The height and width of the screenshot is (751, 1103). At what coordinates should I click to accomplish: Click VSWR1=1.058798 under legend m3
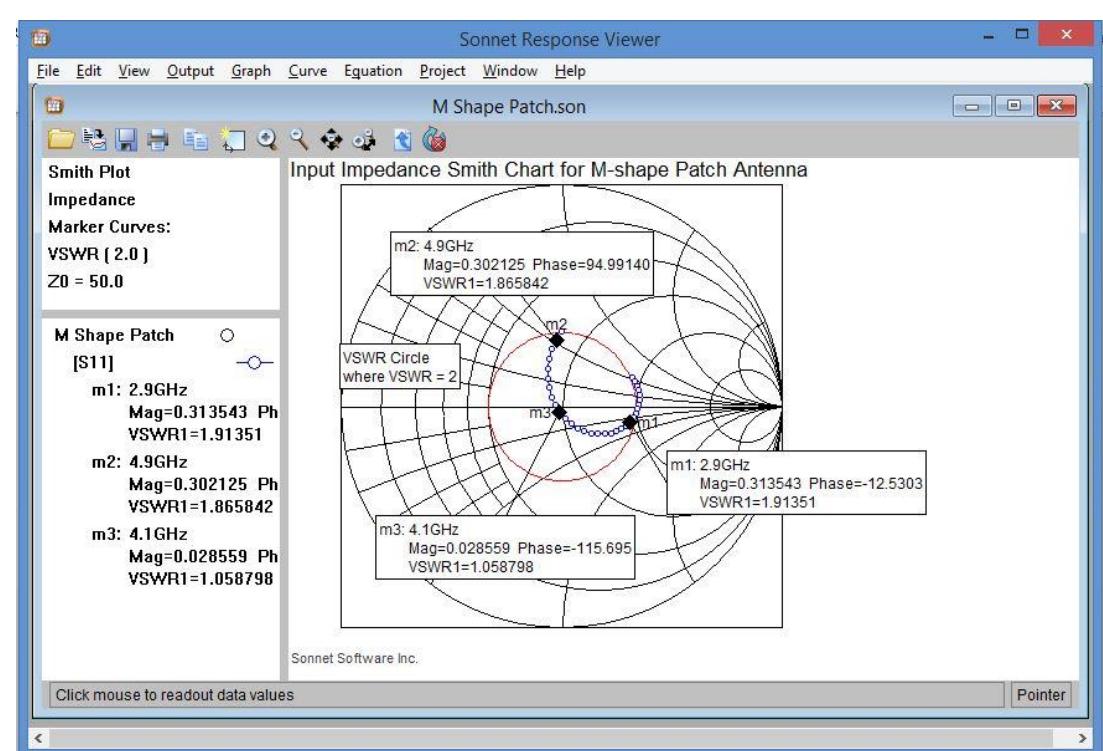click(200, 579)
